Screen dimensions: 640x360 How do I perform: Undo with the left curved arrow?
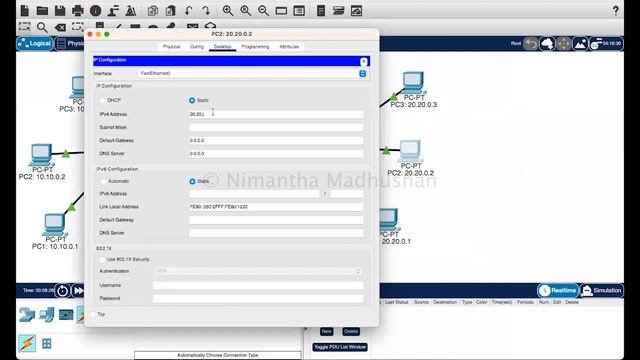click(188, 11)
